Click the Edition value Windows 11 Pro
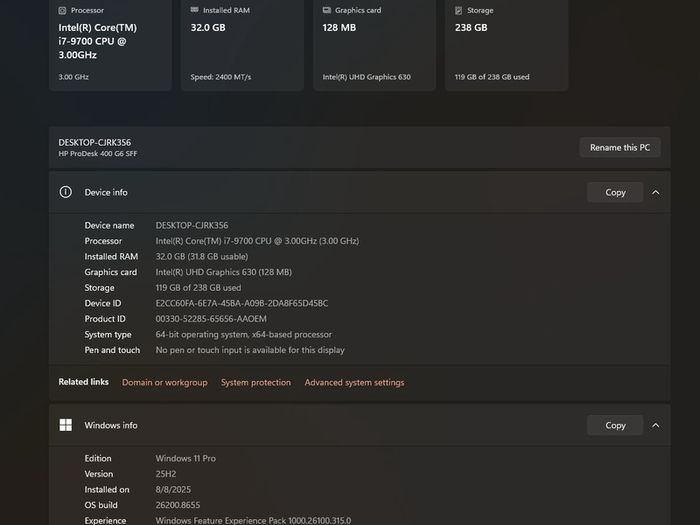This screenshot has width=700, height=525. click(x=186, y=458)
